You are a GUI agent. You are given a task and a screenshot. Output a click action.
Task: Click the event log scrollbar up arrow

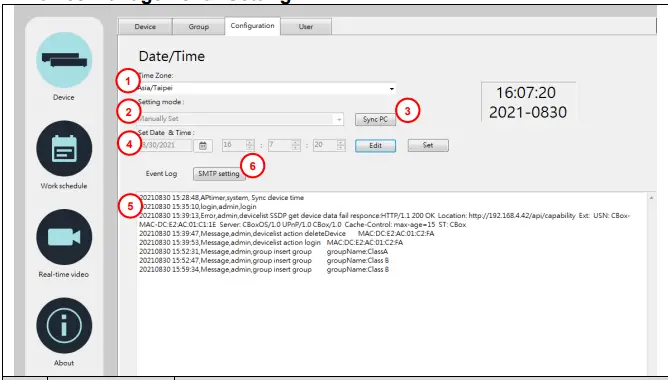tap(651, 198)
